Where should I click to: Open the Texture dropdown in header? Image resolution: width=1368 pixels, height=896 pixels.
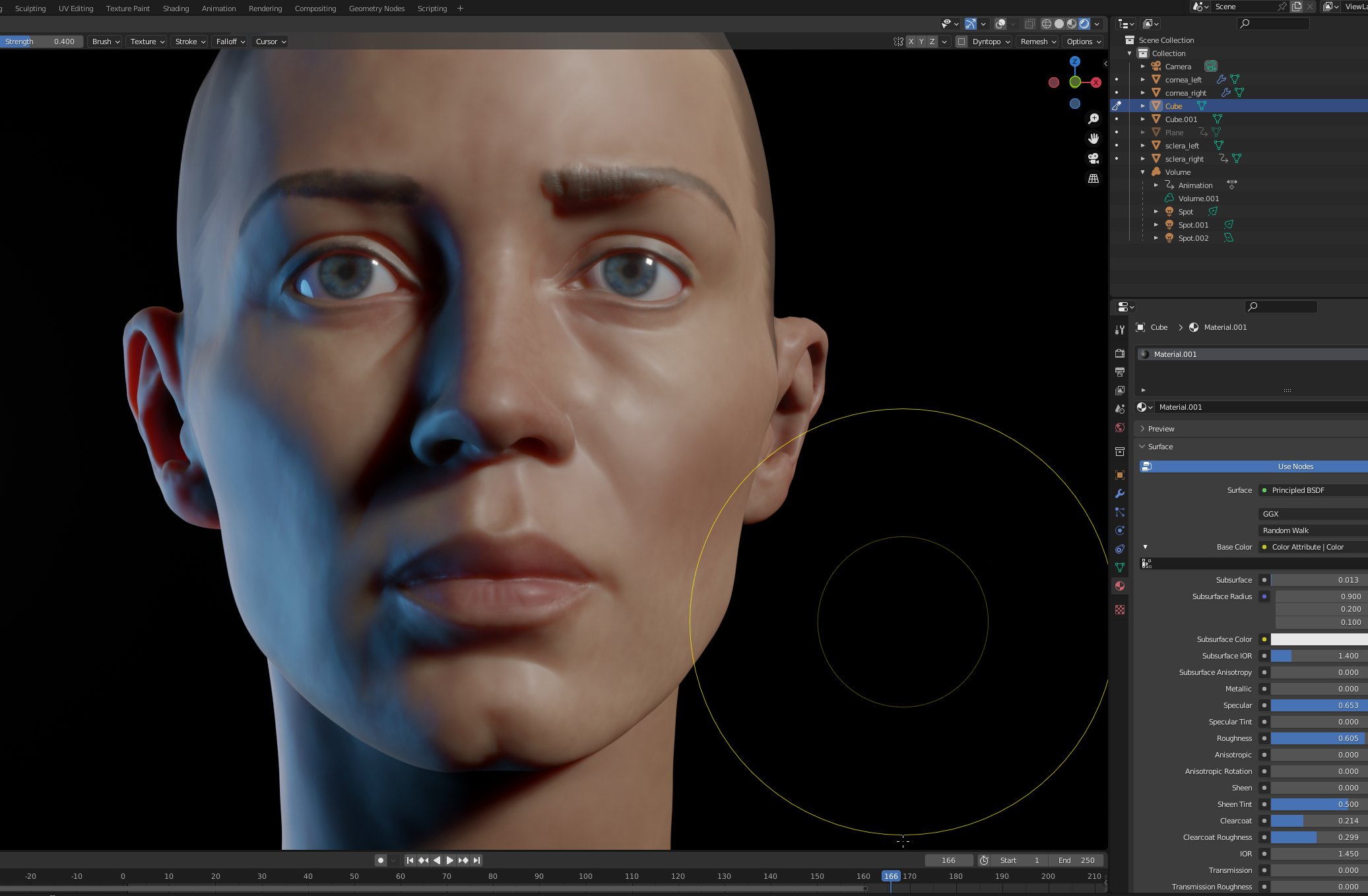tap(147, 42)
